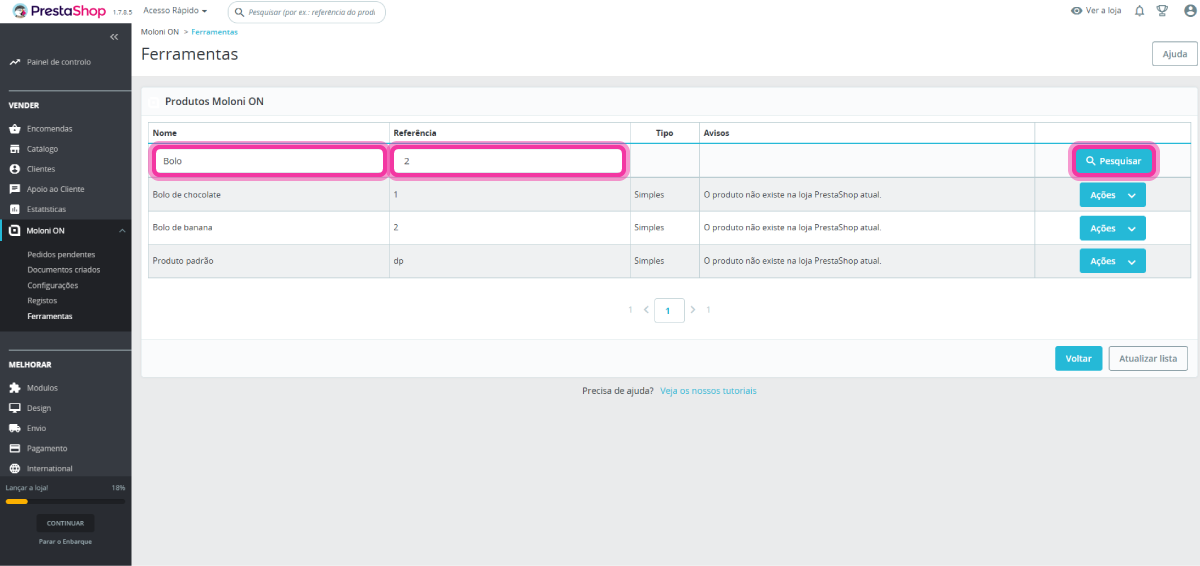Viewport: 1200px width, 566px height.
Task: Open Ações for Bolo de chocolate
Action: 1112,195
